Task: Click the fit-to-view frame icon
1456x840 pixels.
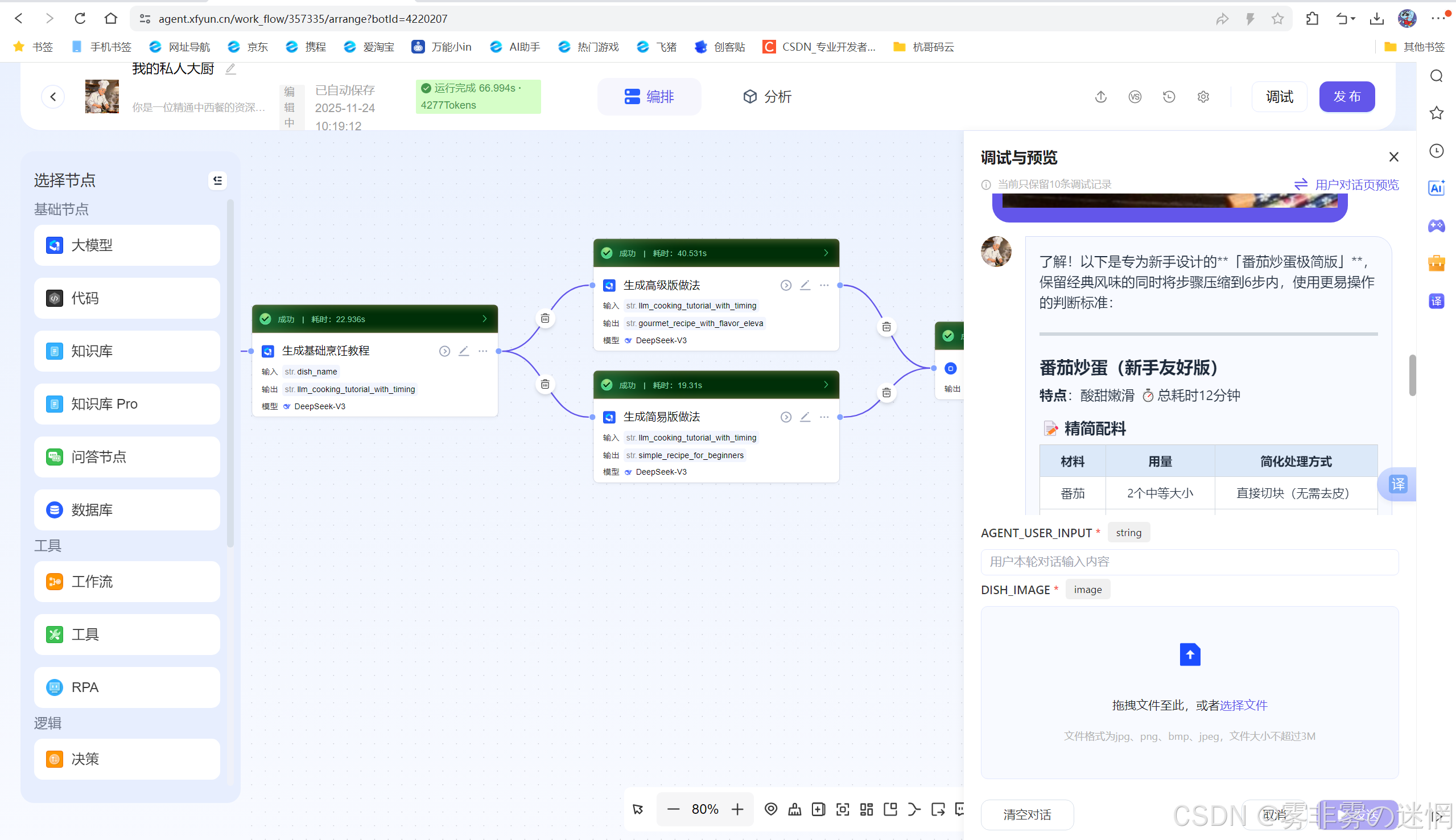Action: 843,809
